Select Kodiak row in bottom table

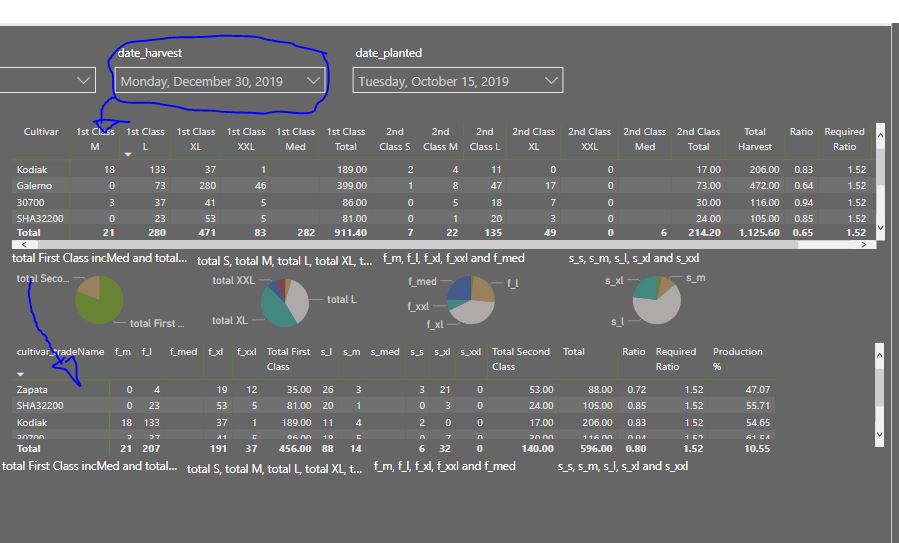click(x=393, y=423)
